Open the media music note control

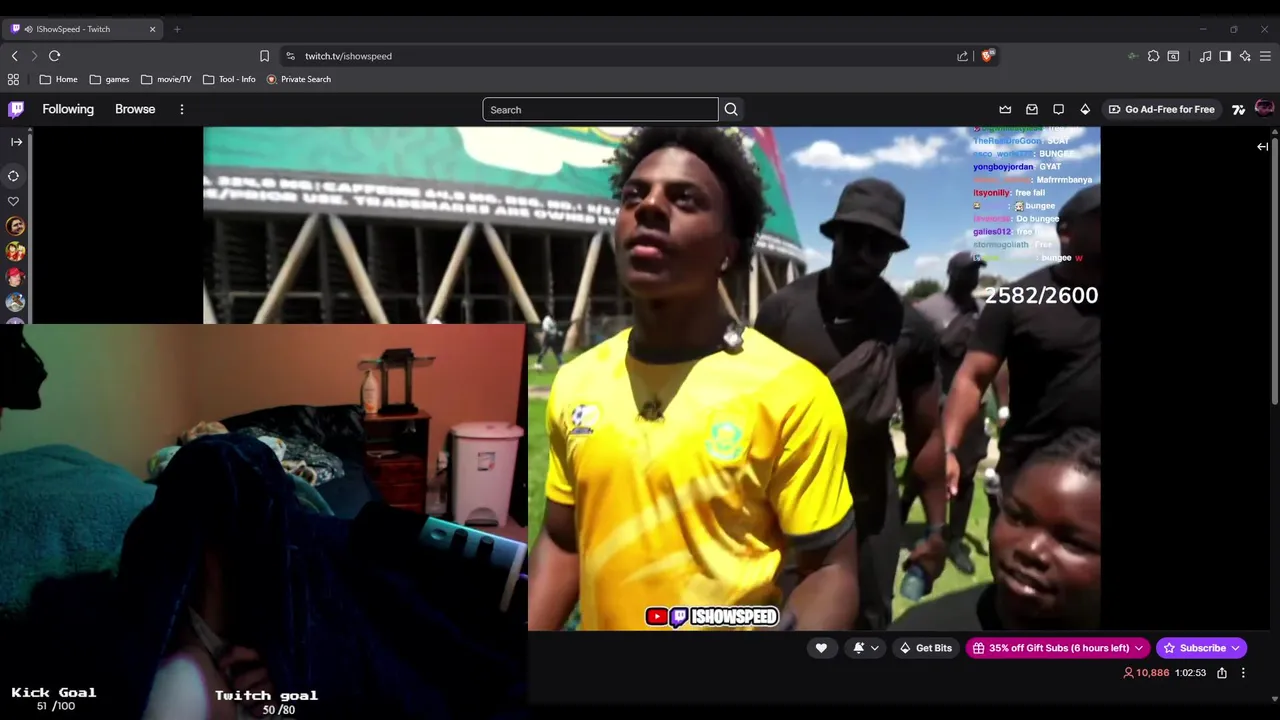click(x=1205, y=56)
